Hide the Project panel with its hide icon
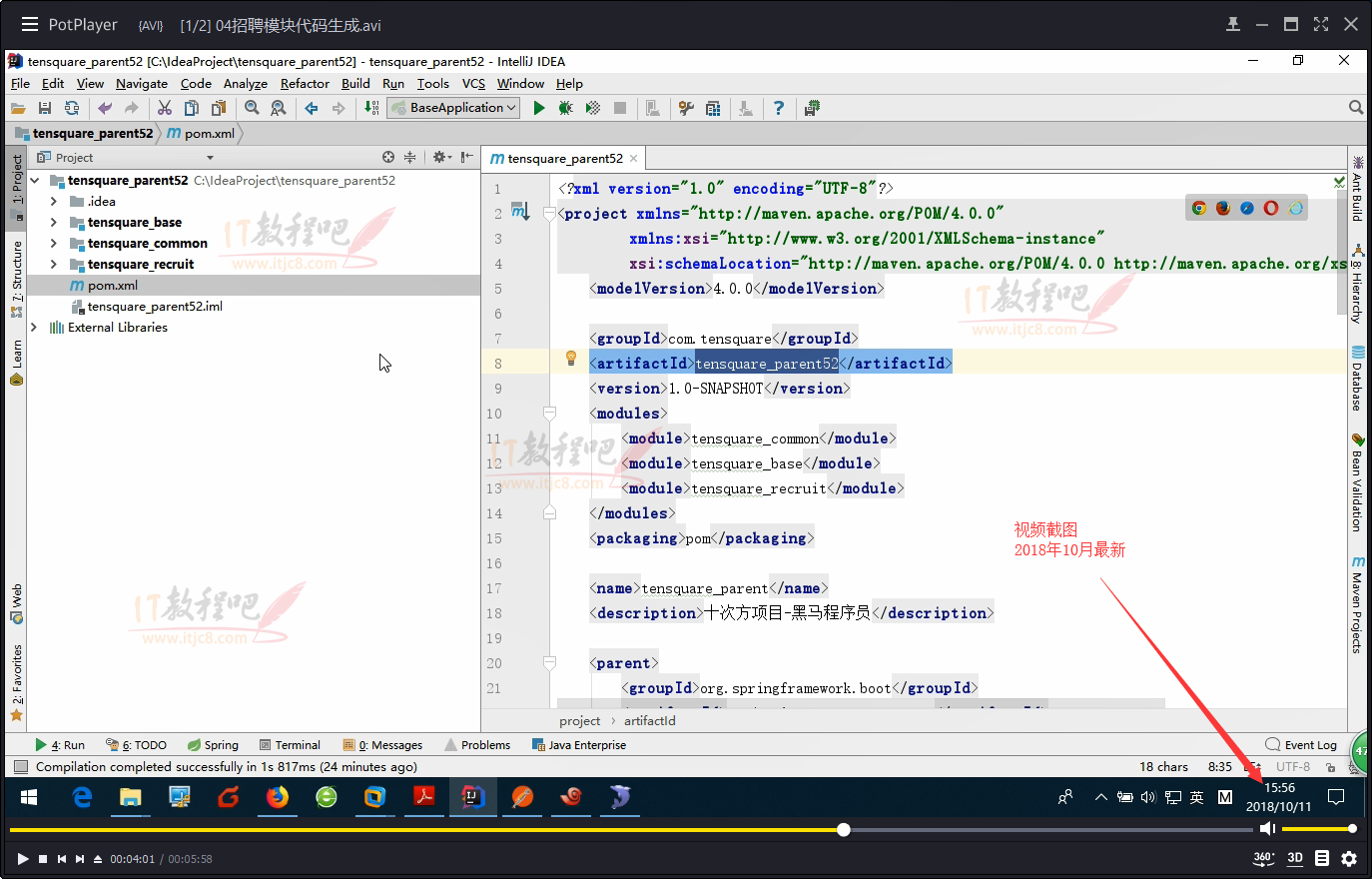This screenshot has width=1372, height=879. point(466,157)
